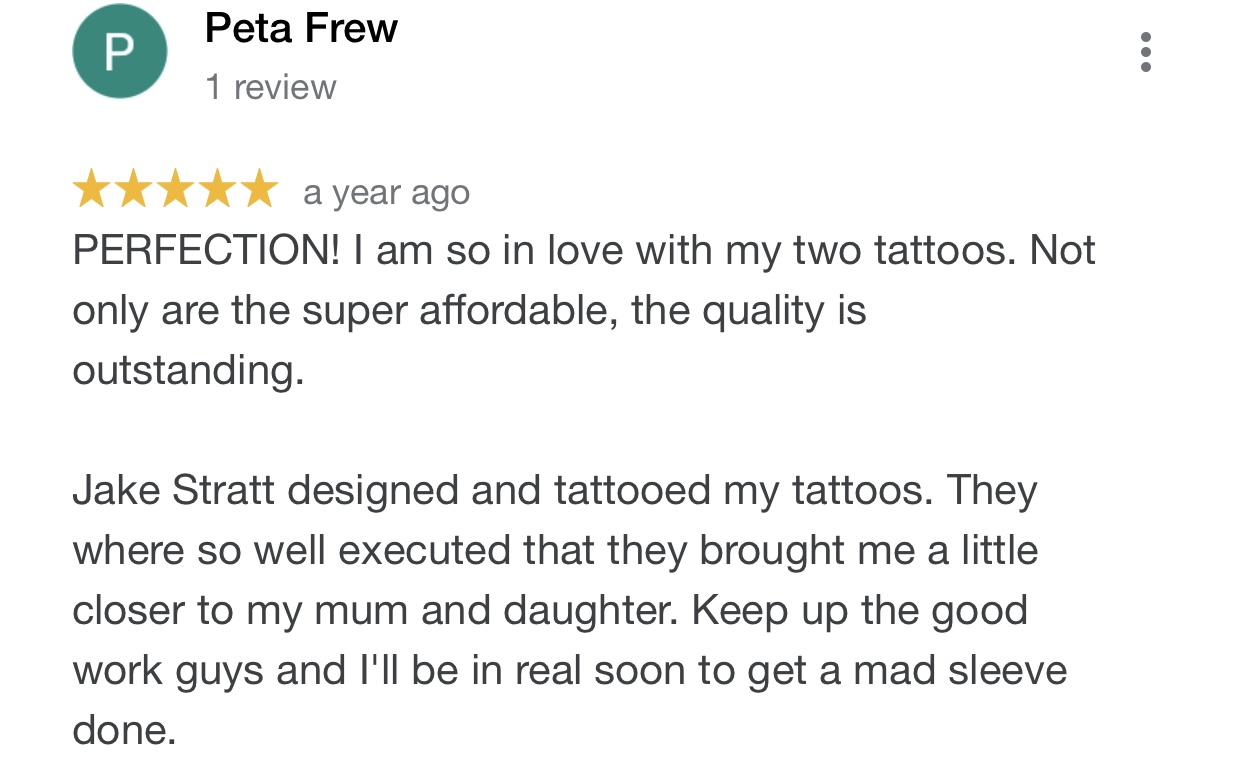Click the third gold star
The width and height of the screenshot is (1242, 777).
(175, 189)
